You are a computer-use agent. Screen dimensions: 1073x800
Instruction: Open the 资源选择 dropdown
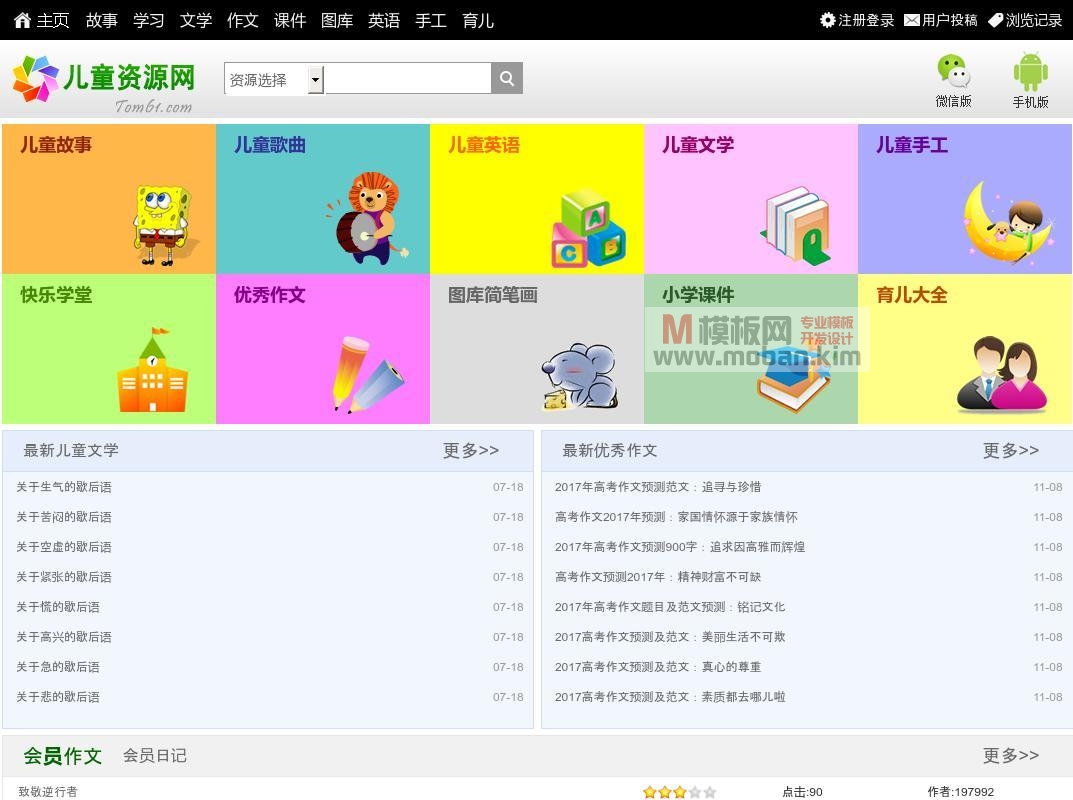click(274, 80)
